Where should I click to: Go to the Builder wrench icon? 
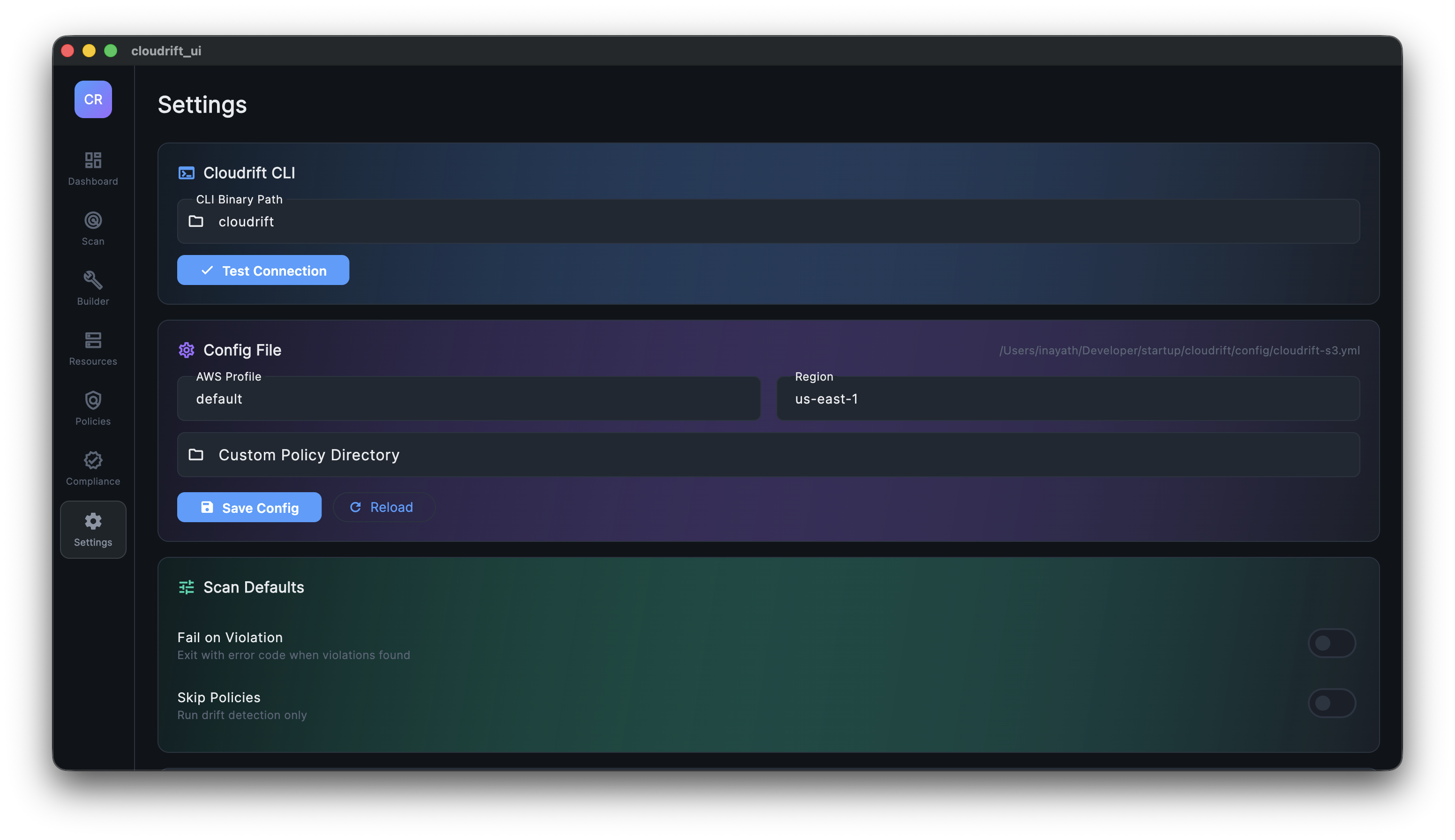[x=93, y=280]
